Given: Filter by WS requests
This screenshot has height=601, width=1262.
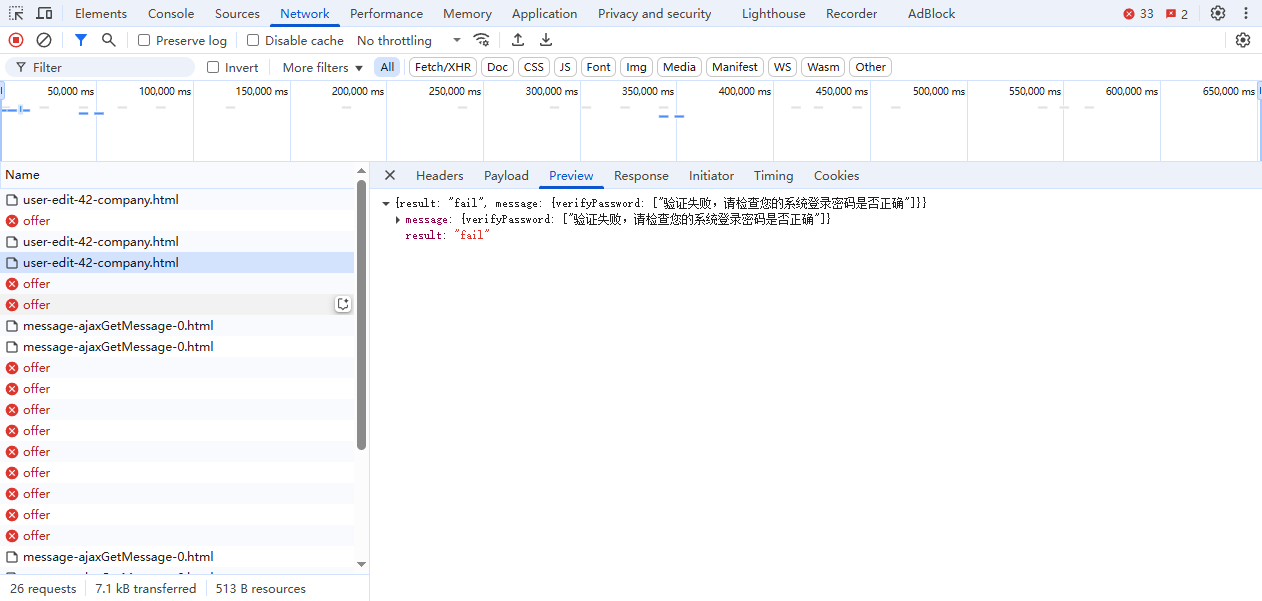Looking at the screenshot, I should pos(782,67).
